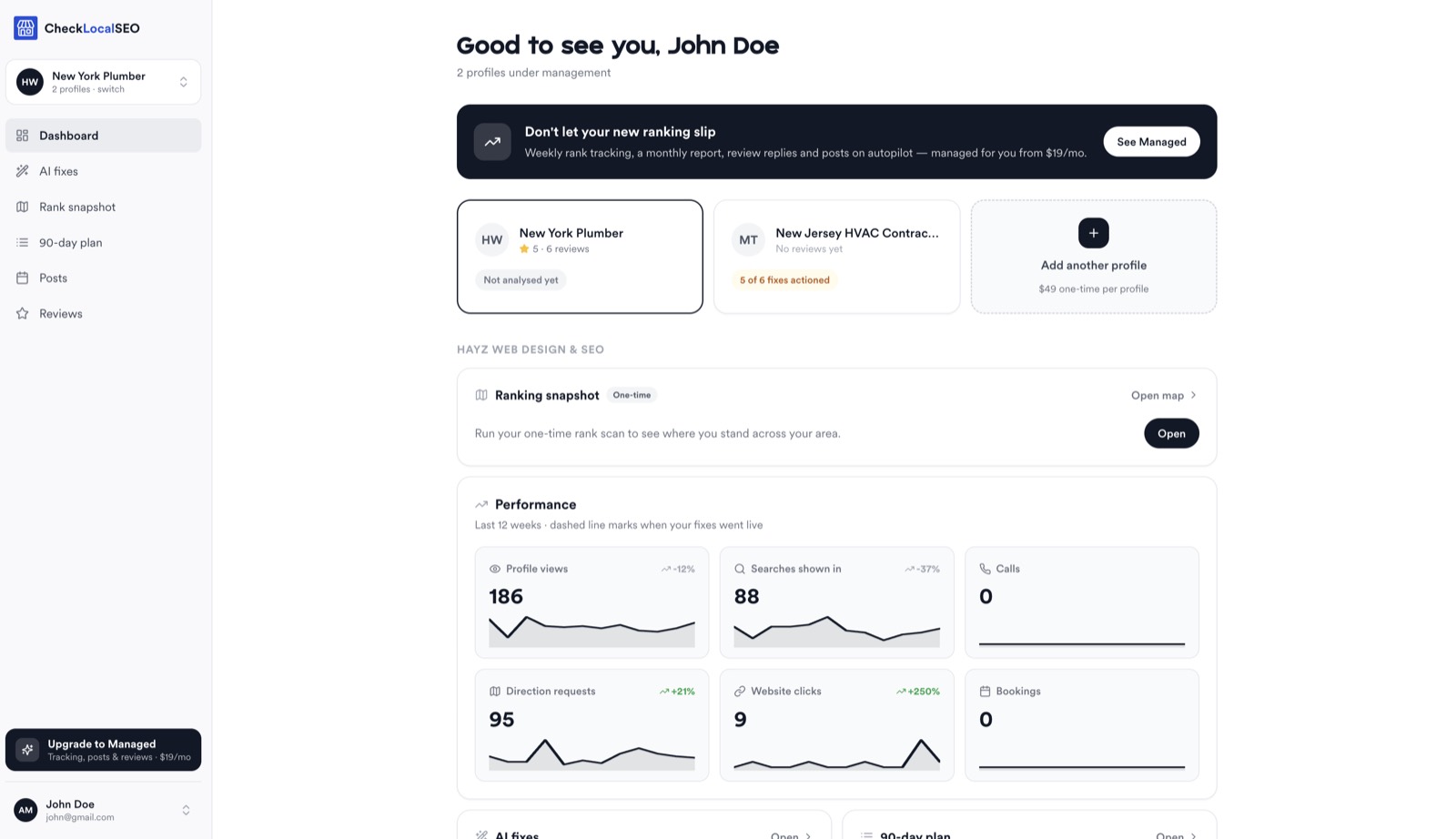Screen dimensions: 1456x839
Task: Click the Posts calendar icon
Action: 23,278
